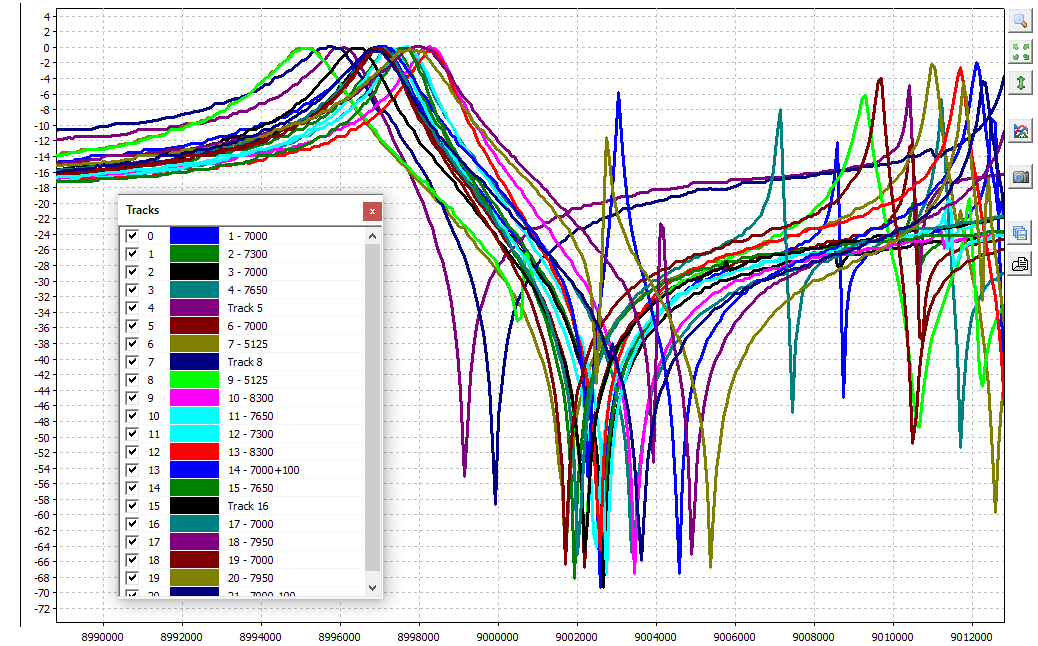Image resolution: width=1038 pixels, height=646 pixels.
Task: Open the tracks chart icon
Action: pyautogui.click(x=1020, y=130)
